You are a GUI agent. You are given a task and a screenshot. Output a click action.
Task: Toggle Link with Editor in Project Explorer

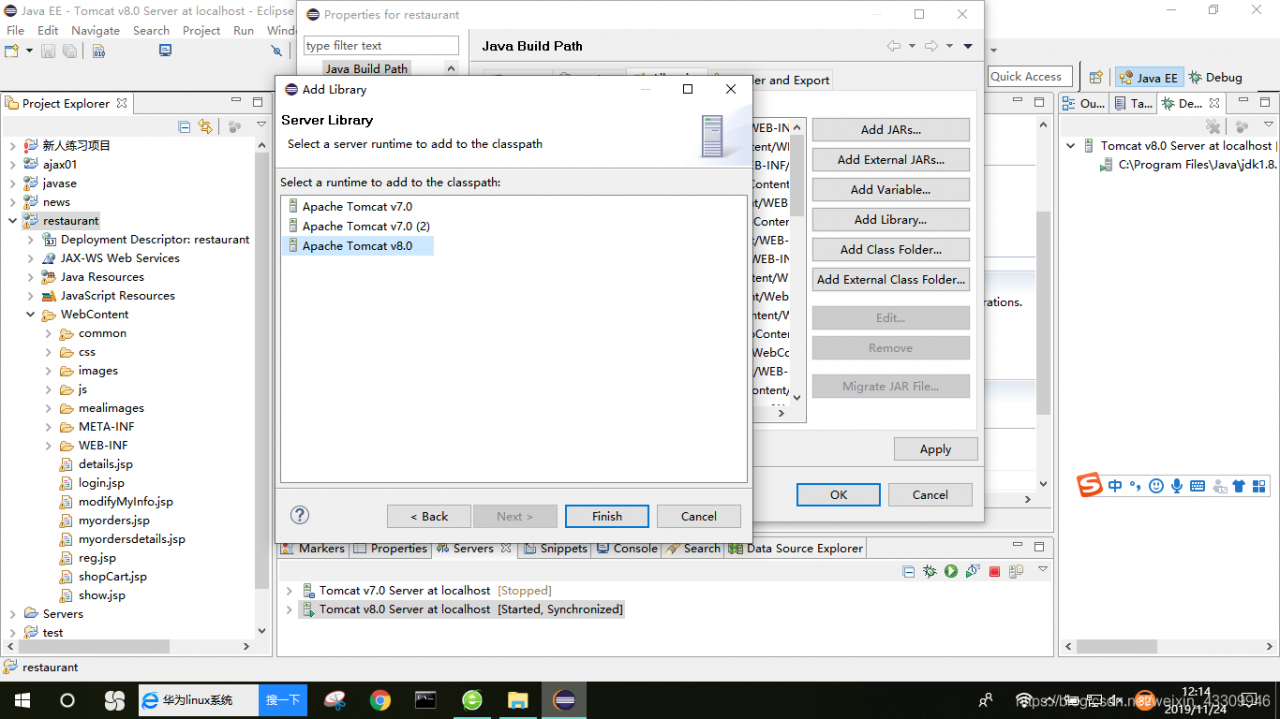[x=205, y=126]
